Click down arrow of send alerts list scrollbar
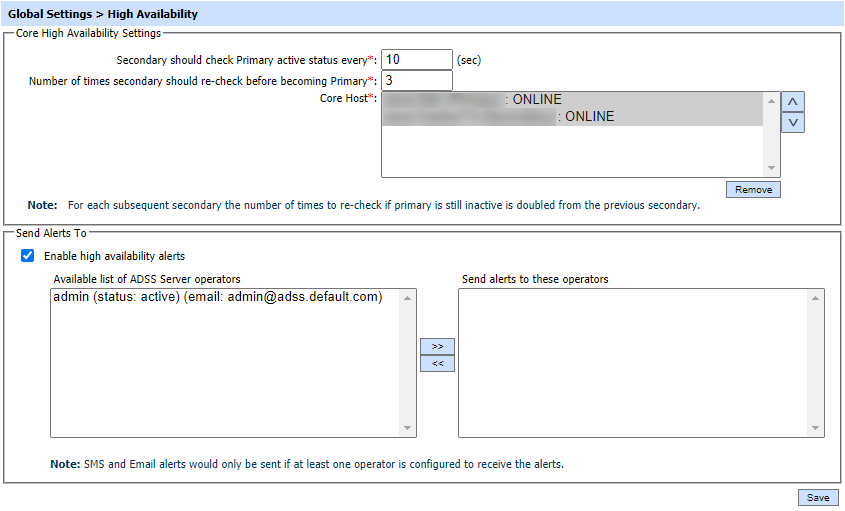This screenshot has height=511, width=845. click(x=815, y=428)
